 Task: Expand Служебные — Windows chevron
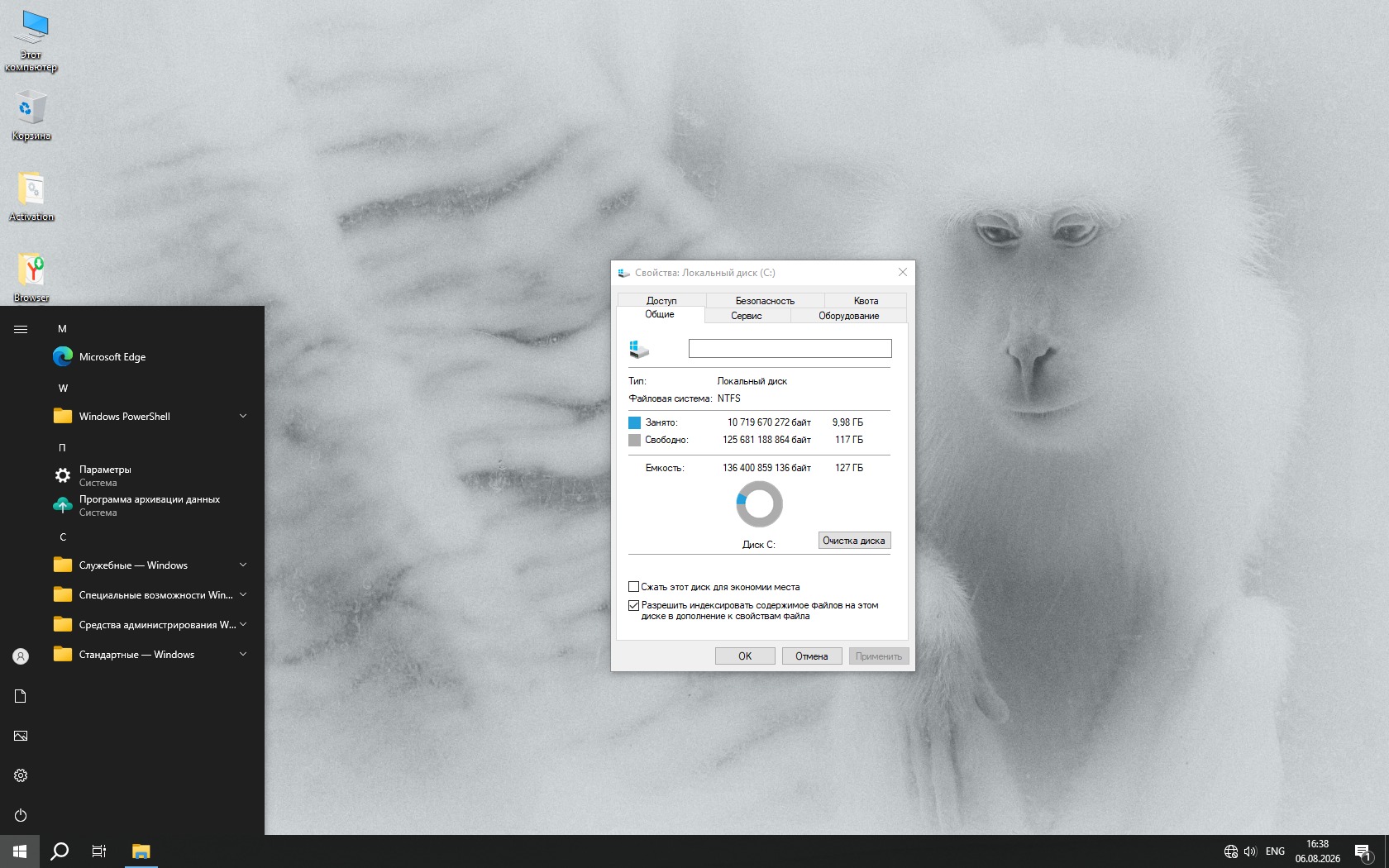[243, 565]
